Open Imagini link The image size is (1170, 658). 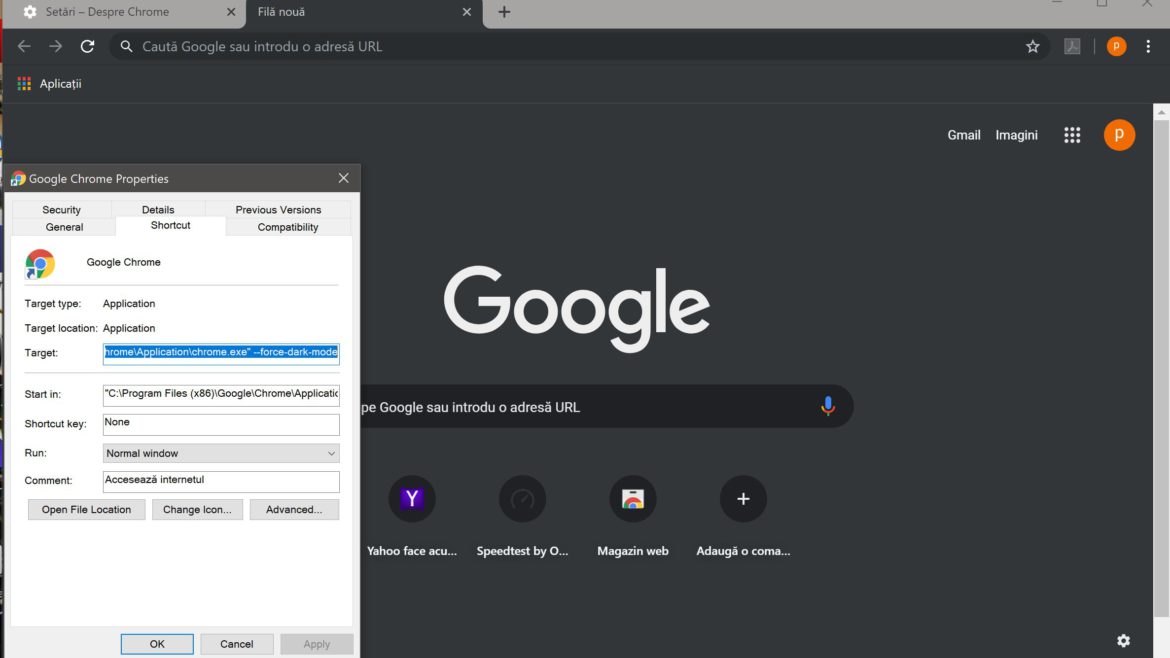(1016, 135)
